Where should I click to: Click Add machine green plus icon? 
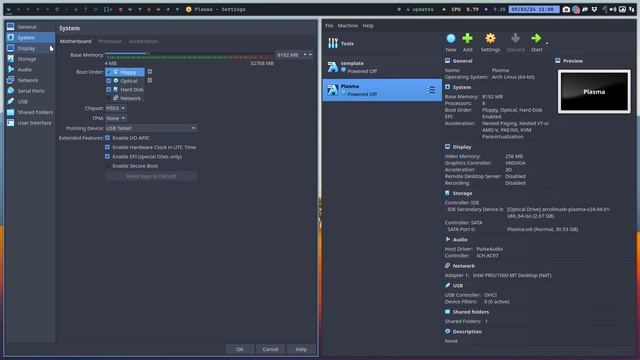click(467, 39)
